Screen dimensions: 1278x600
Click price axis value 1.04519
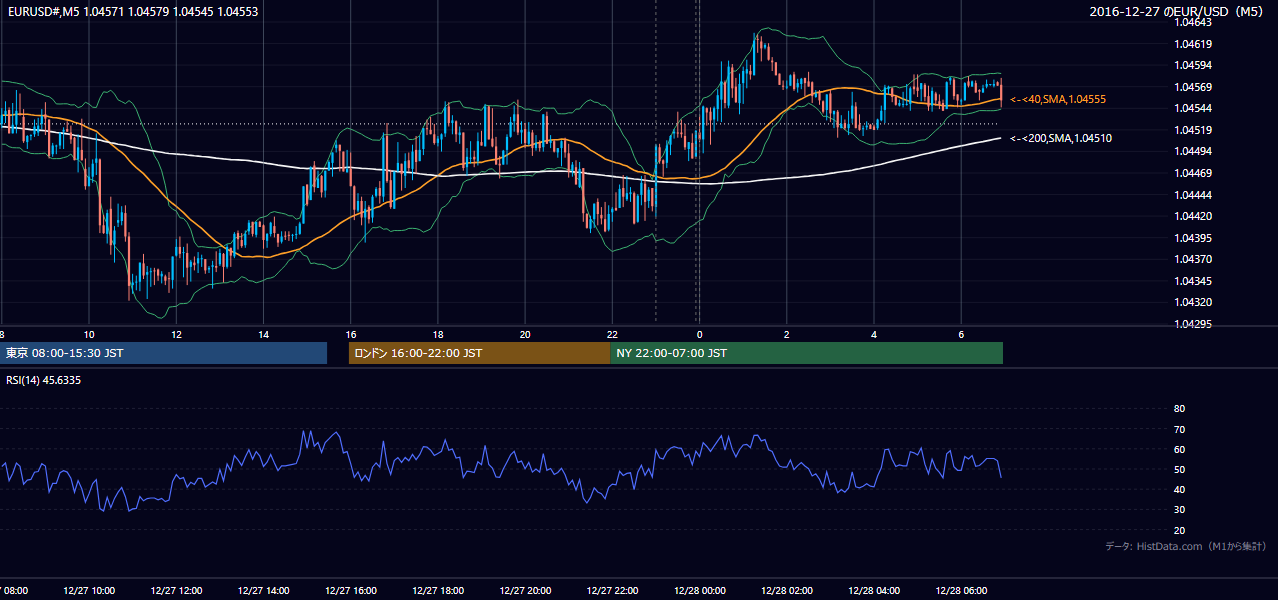(x=1194, y=130)
